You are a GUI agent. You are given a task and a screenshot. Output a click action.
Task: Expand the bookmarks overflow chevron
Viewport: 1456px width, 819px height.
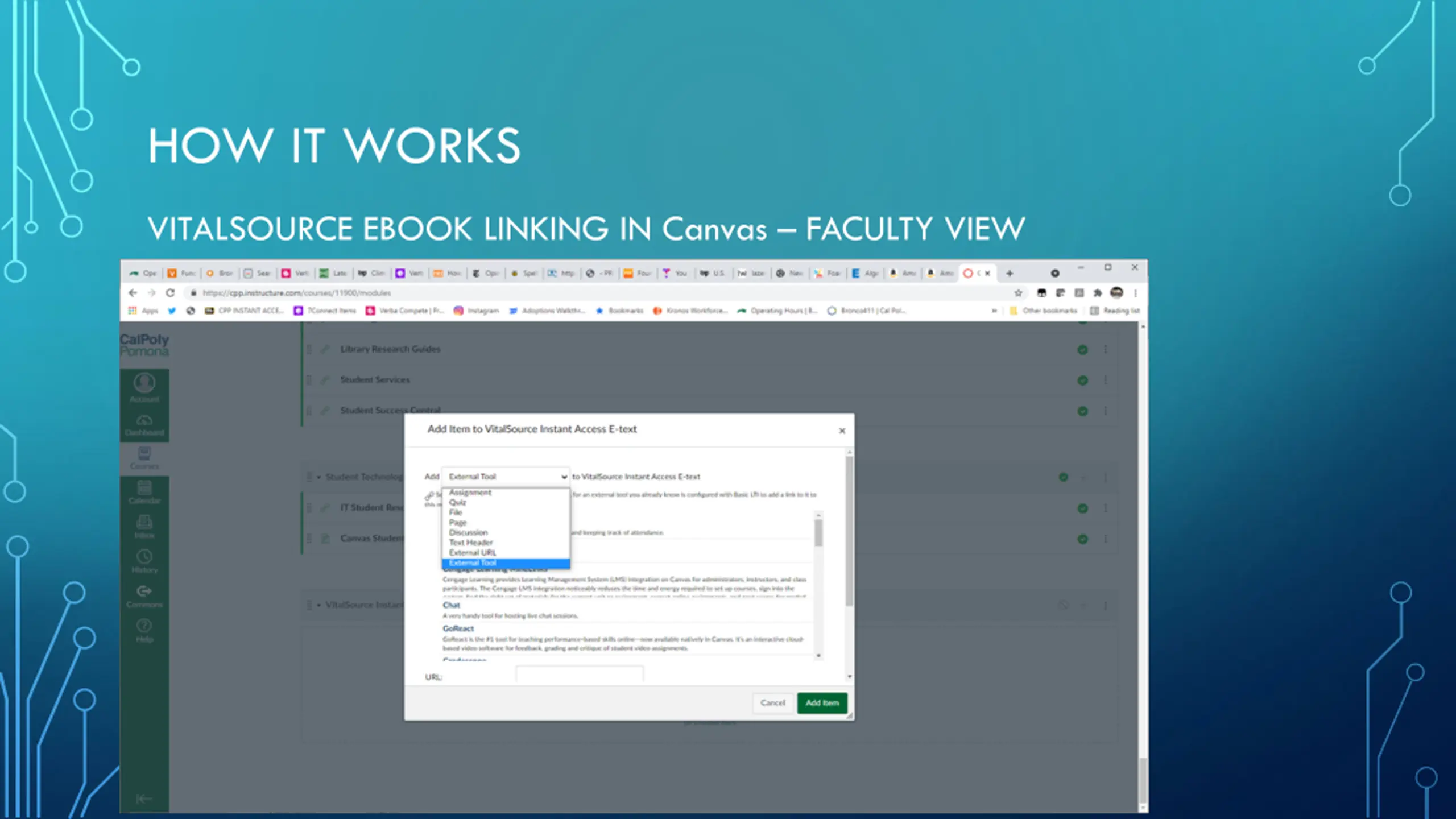tap(994, 311)
